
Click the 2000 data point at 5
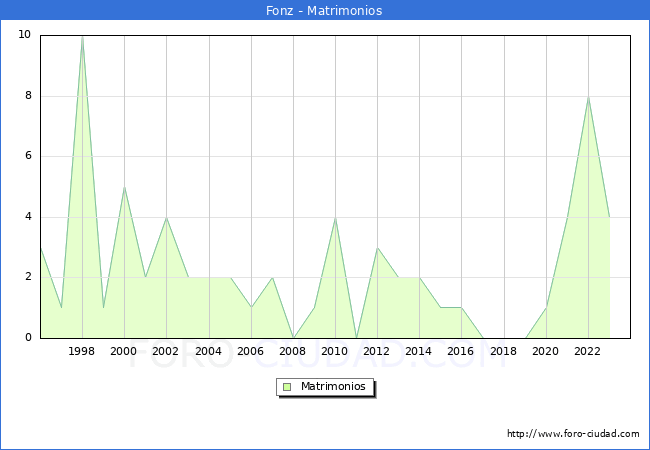coord(124,188)
